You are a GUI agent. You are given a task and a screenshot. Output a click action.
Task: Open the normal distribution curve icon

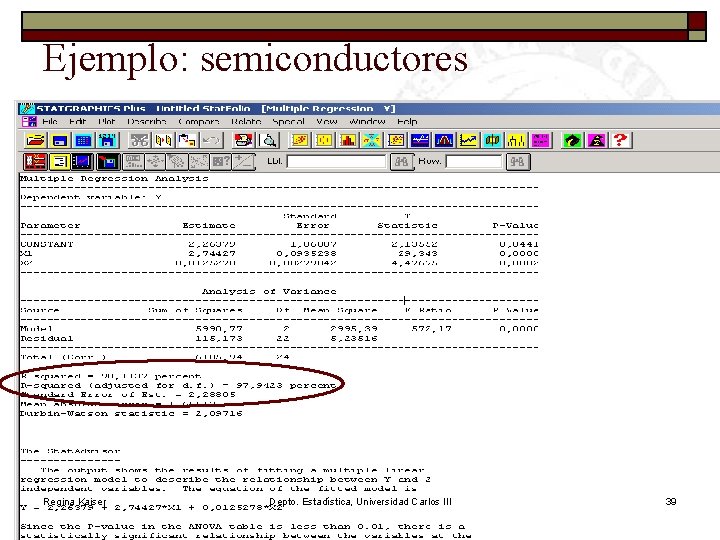pos(444,140)
